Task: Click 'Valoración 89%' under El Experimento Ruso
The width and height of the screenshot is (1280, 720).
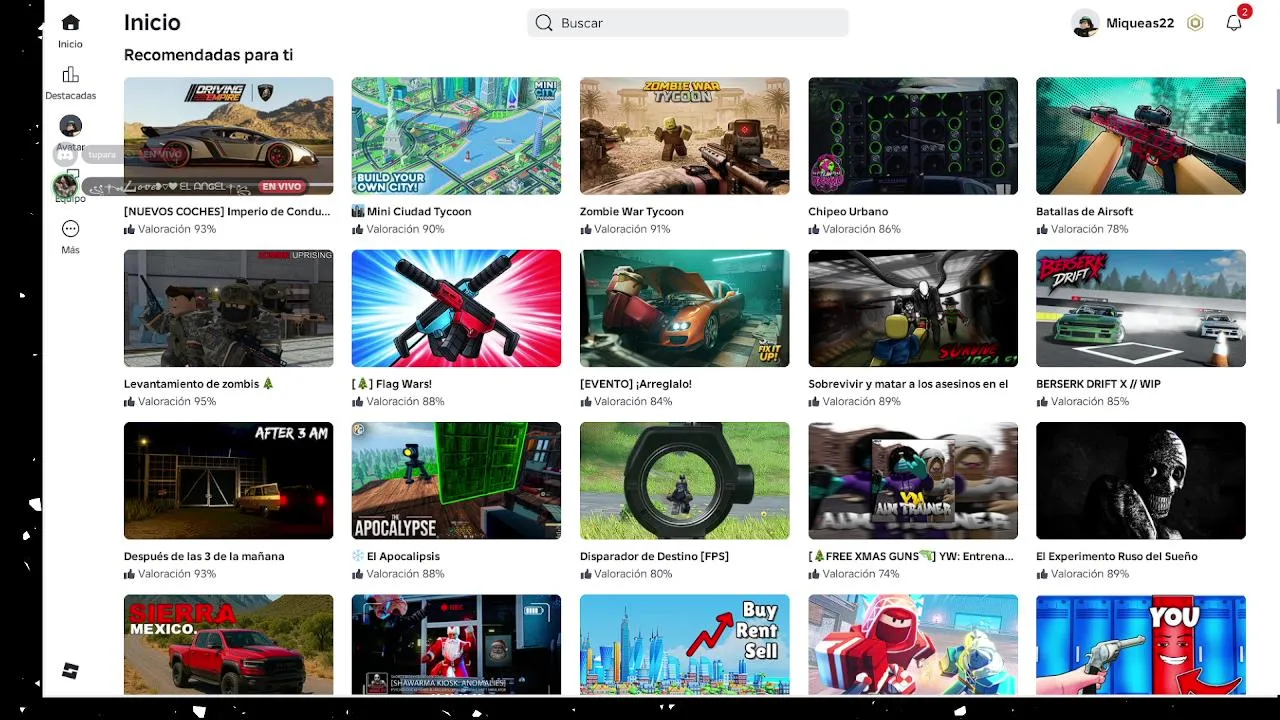Action: coord(1090,574)
